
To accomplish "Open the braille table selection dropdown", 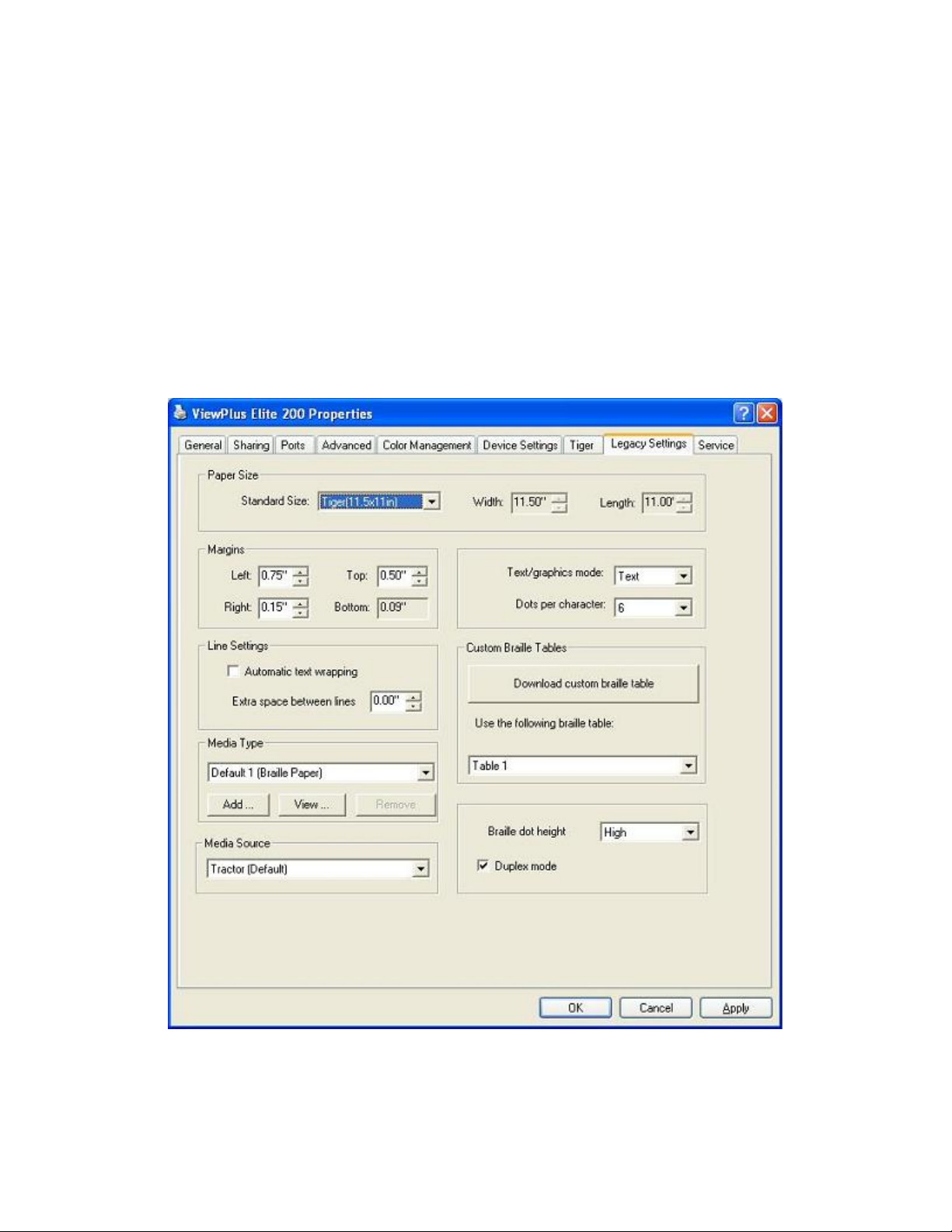I will 689,766.
